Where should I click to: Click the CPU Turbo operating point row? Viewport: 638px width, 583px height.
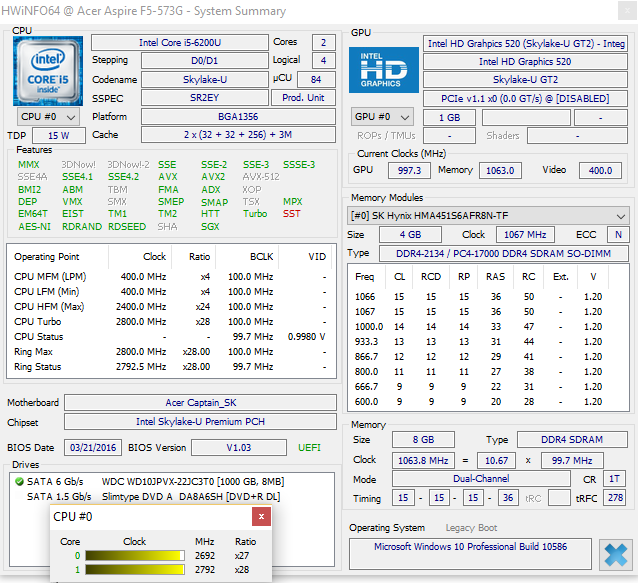coord(170,322)
